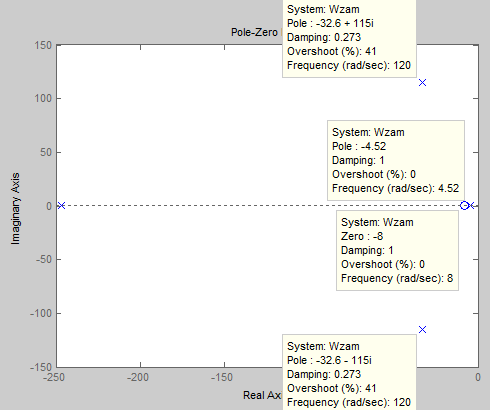
Task: Click the 50 tick label on imaginary axis
Action: 46,152
